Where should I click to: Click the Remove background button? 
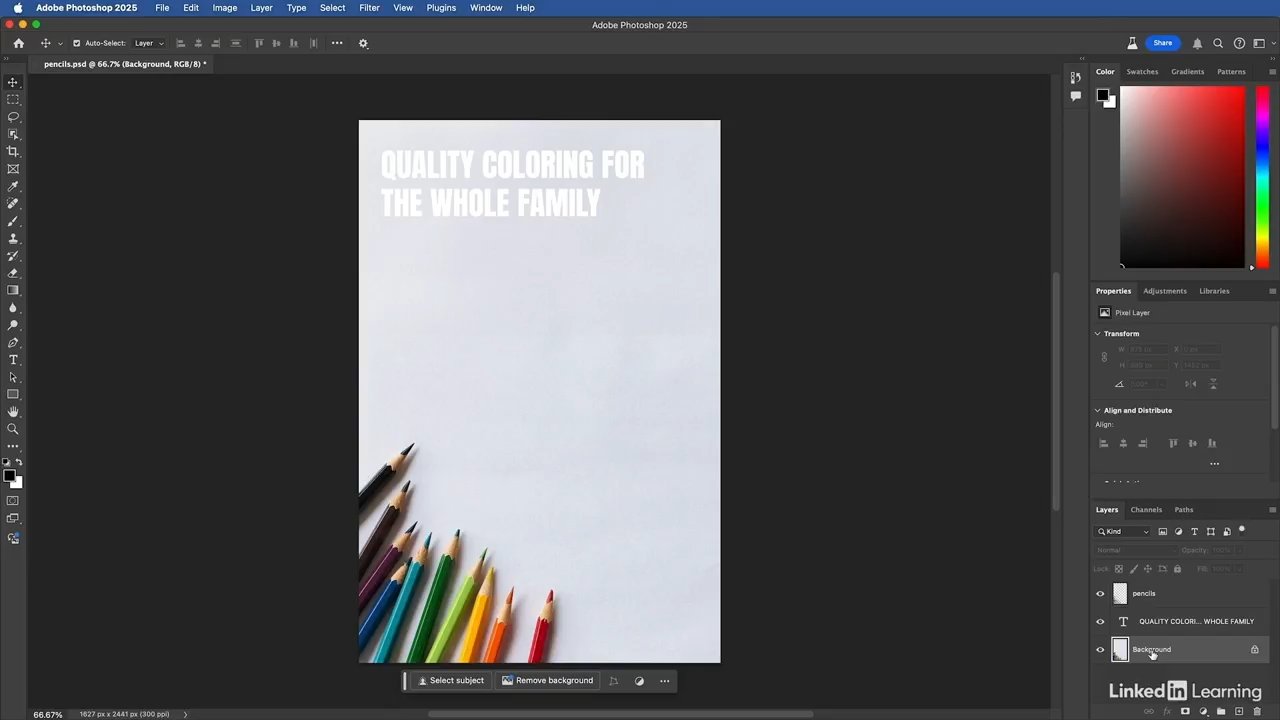[x=547, y=681]
